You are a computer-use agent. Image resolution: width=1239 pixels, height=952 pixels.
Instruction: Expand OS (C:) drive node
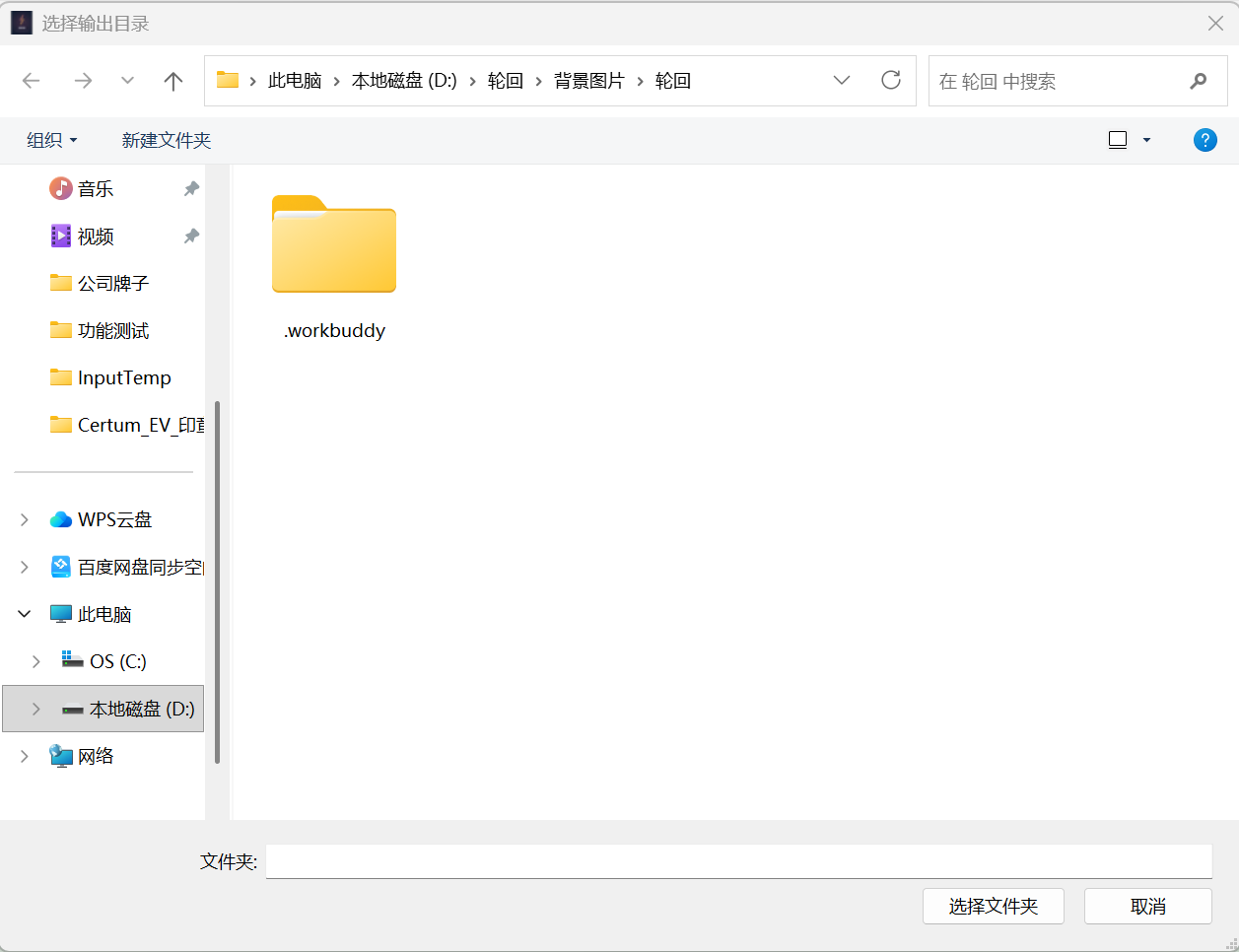click(x=36, y=661)
